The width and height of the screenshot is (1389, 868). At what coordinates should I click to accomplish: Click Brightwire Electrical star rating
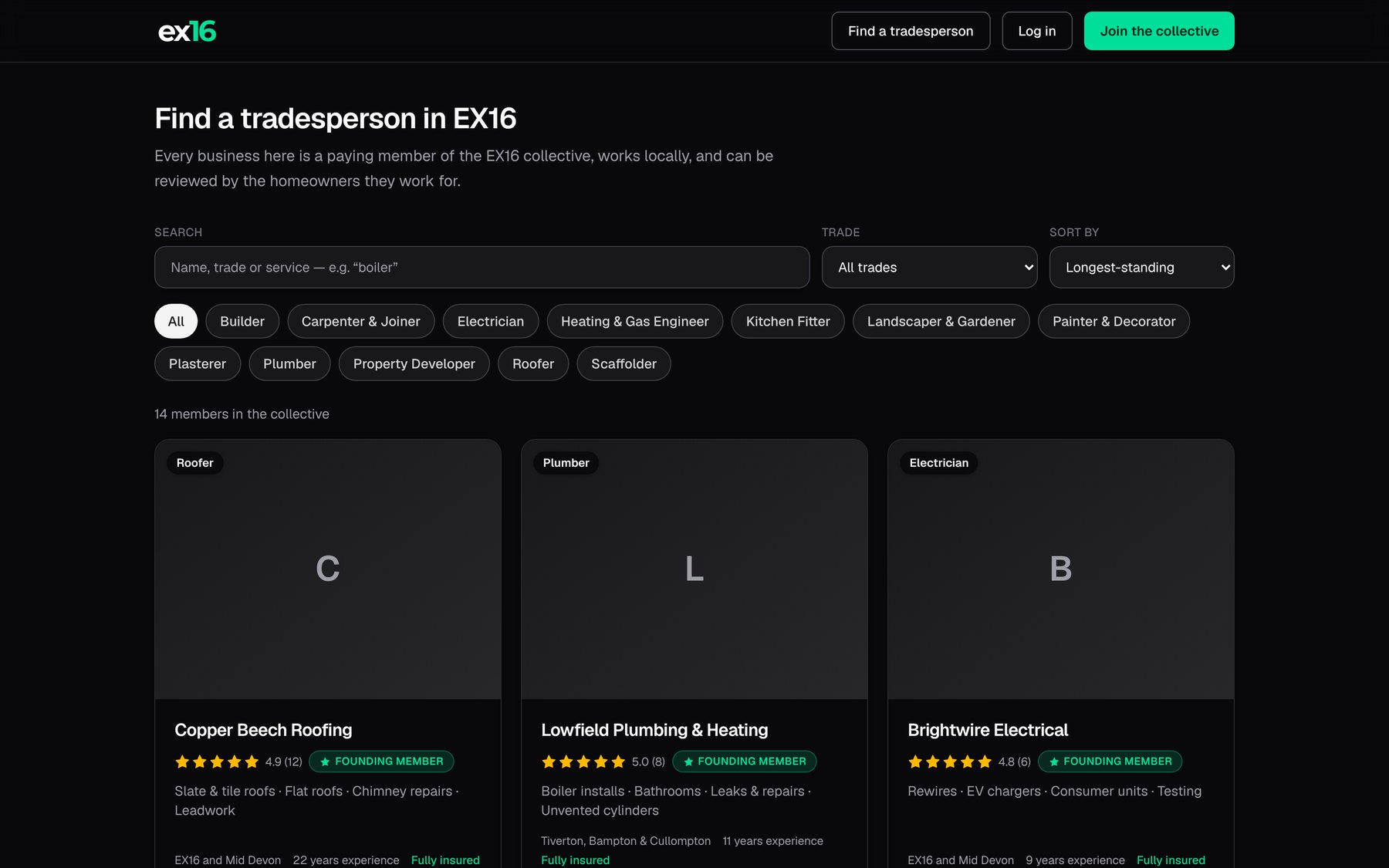(950, 762)
